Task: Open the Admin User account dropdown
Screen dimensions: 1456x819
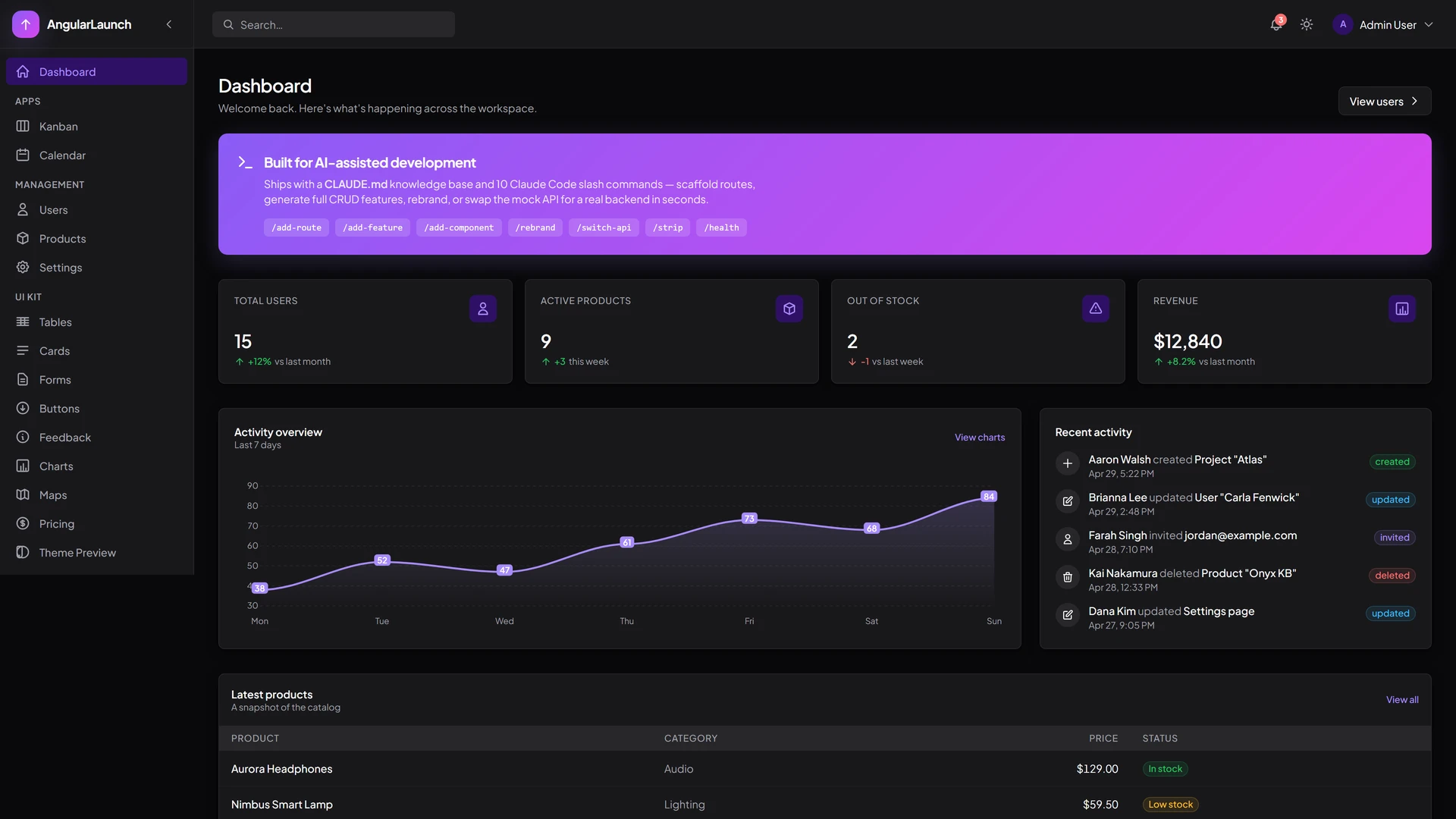Action: tap(1384, 24)
